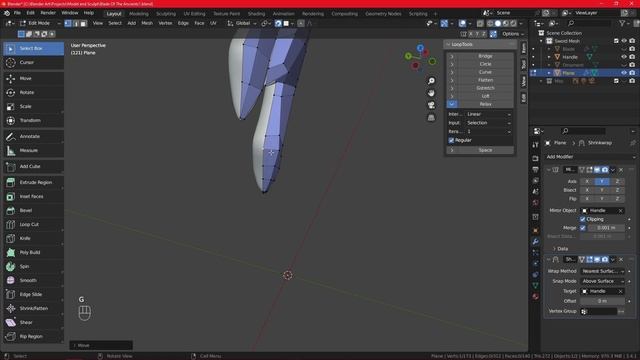Open the Wrap Method dropdown
This screenshot has width=640, height=360.
602,271
